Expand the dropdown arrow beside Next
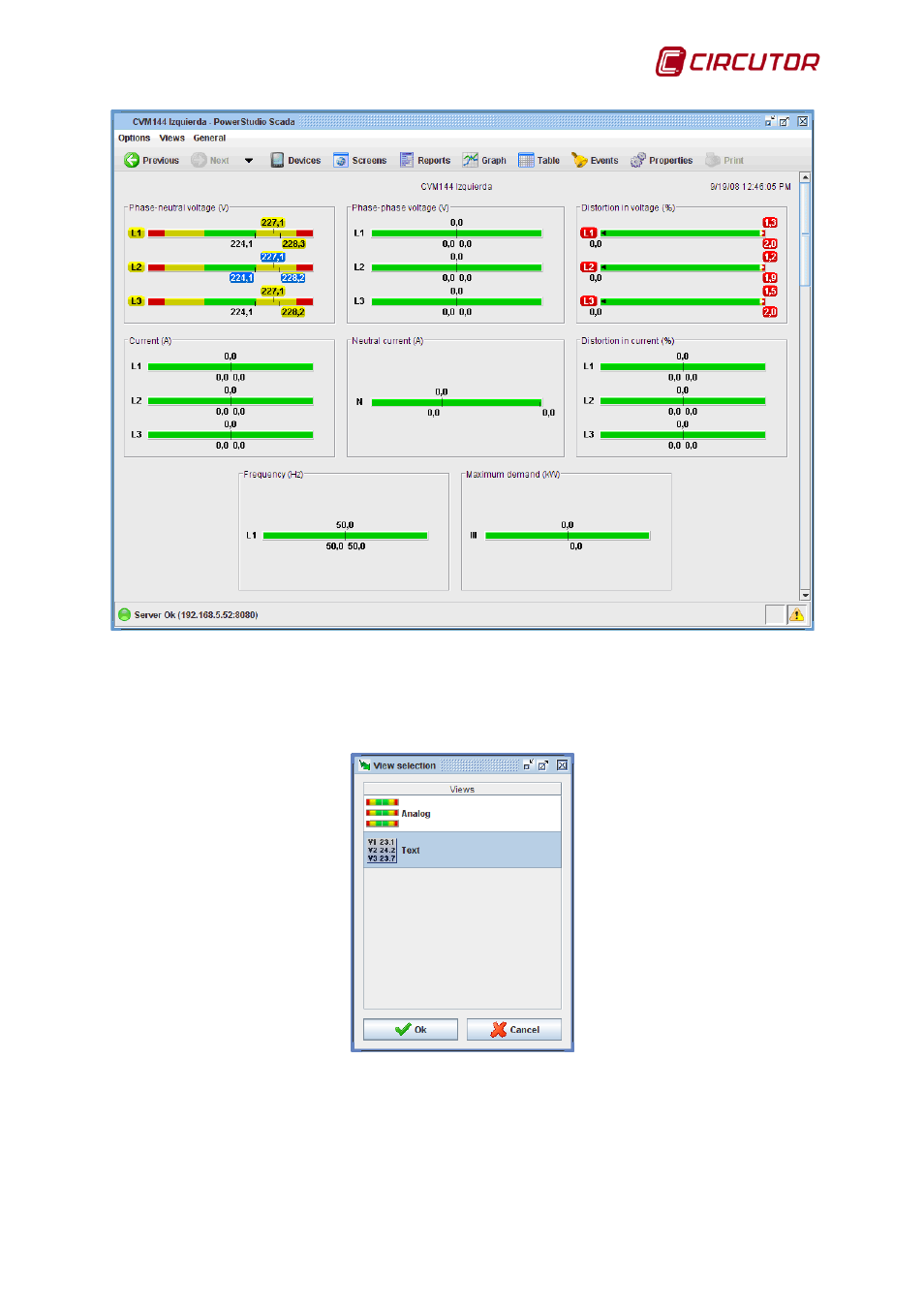 coord(249,161)
